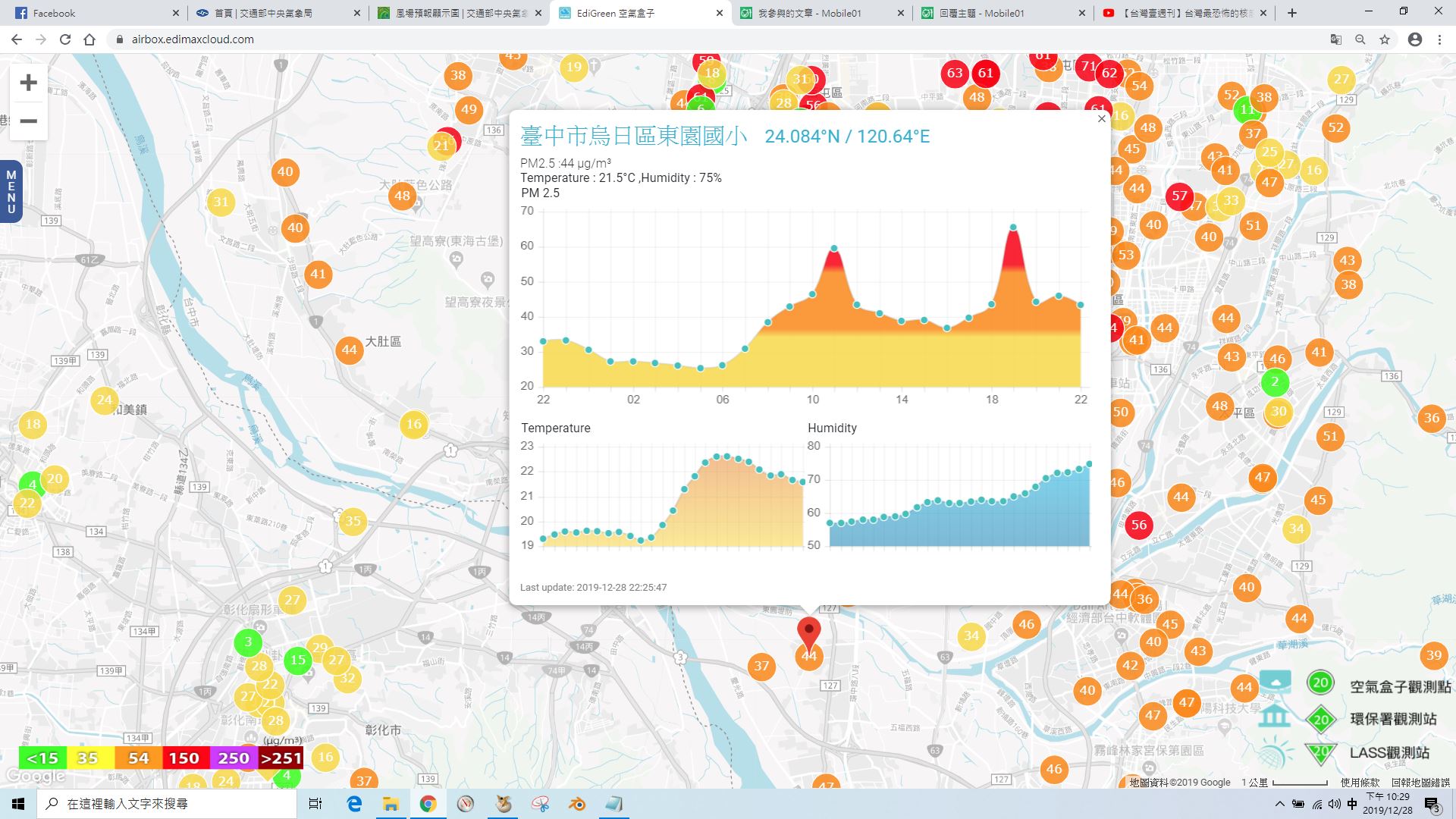The height and width of the screenshot is (819, 1456).
Task: Show hidden system tray icons
Action: click(x=1280, y=804)
